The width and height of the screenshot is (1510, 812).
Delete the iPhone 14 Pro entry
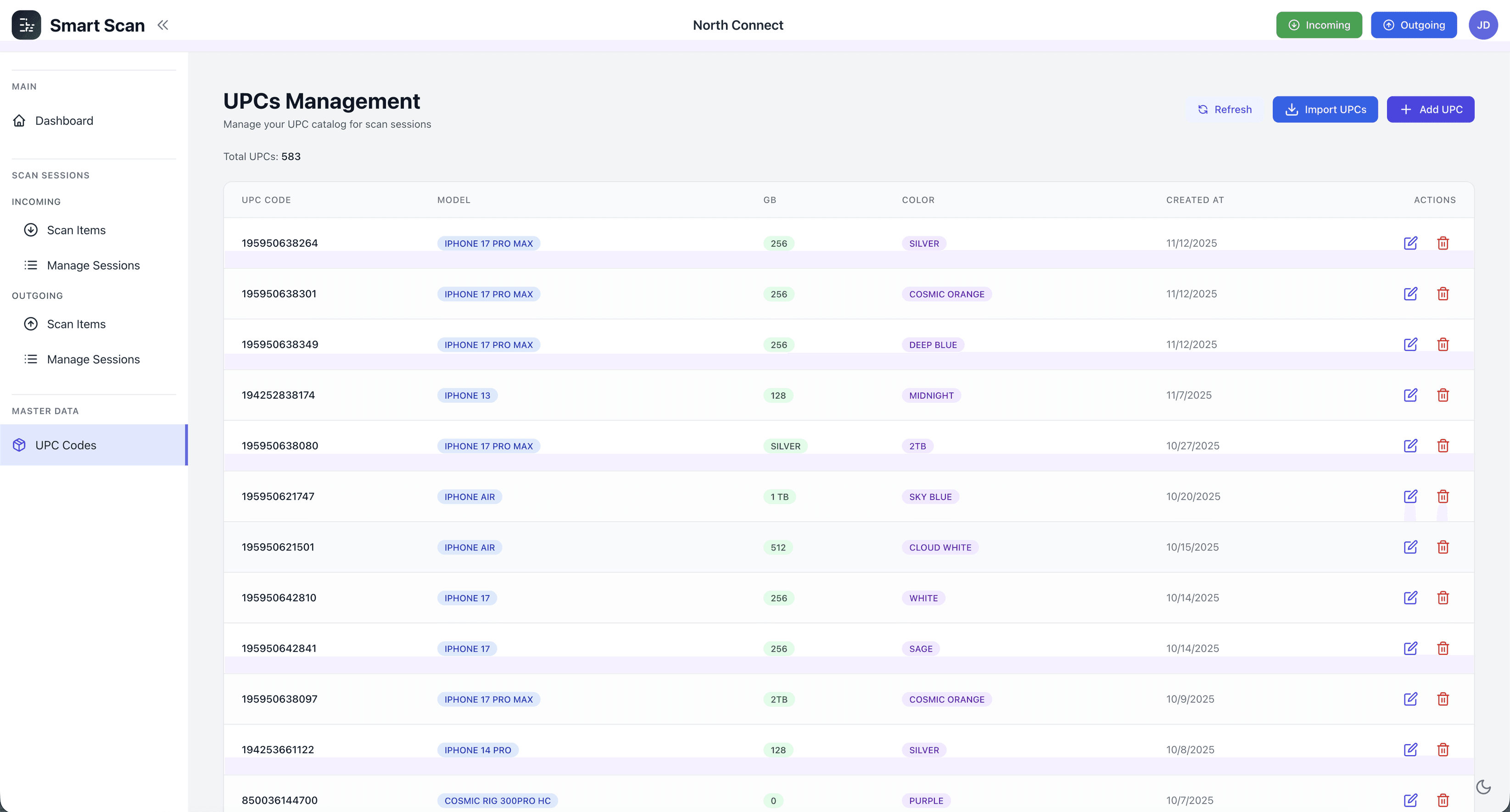pyautogui.click(x=1443, y=749)
